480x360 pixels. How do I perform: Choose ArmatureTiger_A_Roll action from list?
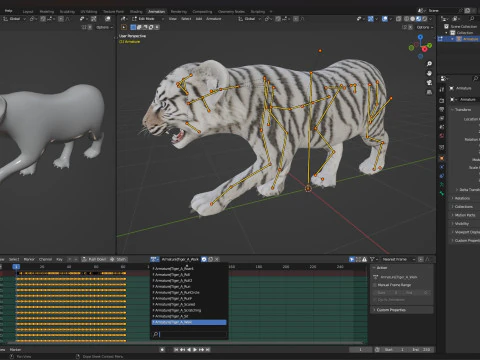(x=189, y=275)
